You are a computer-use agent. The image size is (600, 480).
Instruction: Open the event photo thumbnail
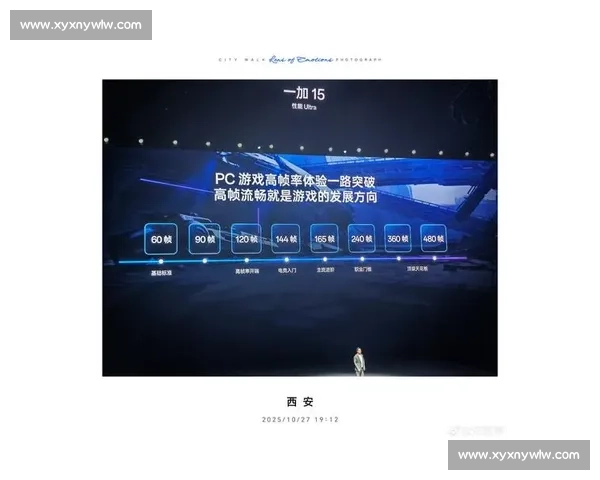(300, 228)
